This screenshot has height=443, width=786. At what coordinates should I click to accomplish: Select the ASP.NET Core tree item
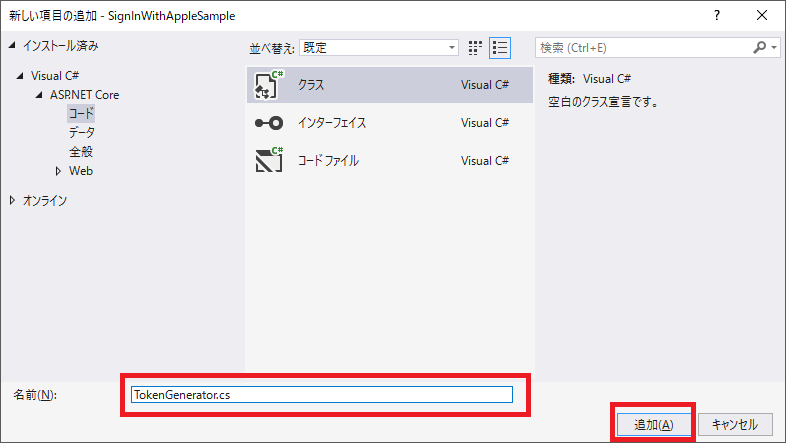coord(85,95)
